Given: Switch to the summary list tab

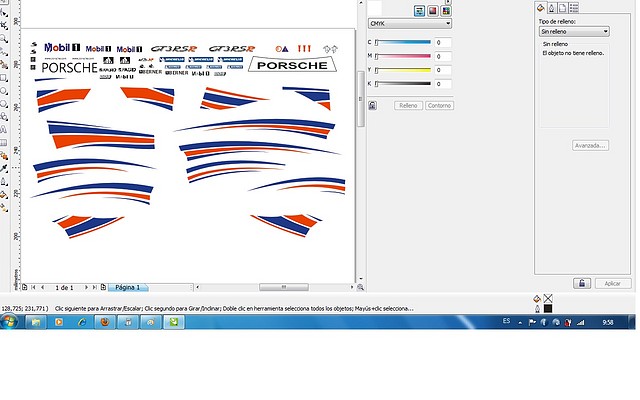Looking at the screenshot, I should (x=574, y=8).
